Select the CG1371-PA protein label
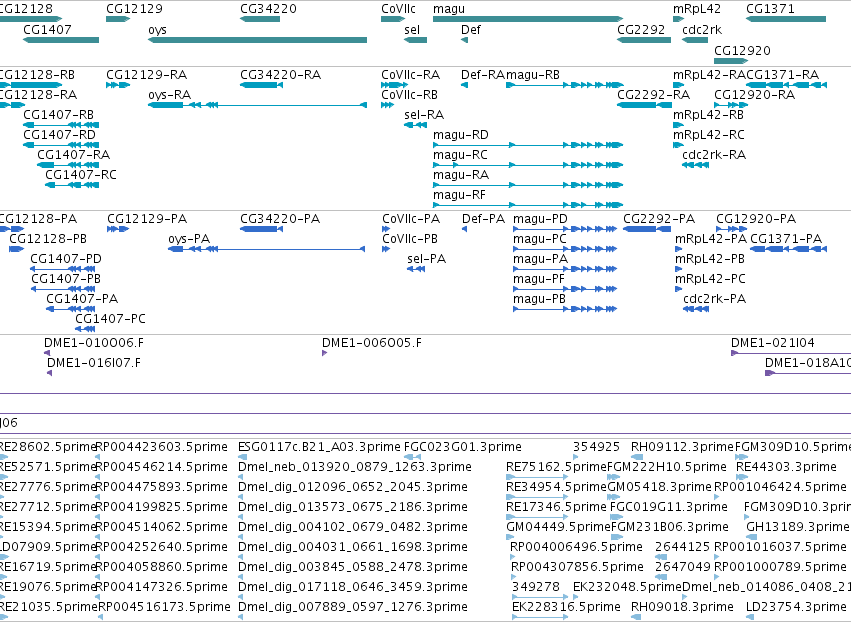This screenshot has width=851, height=622. tap(786, 239)
